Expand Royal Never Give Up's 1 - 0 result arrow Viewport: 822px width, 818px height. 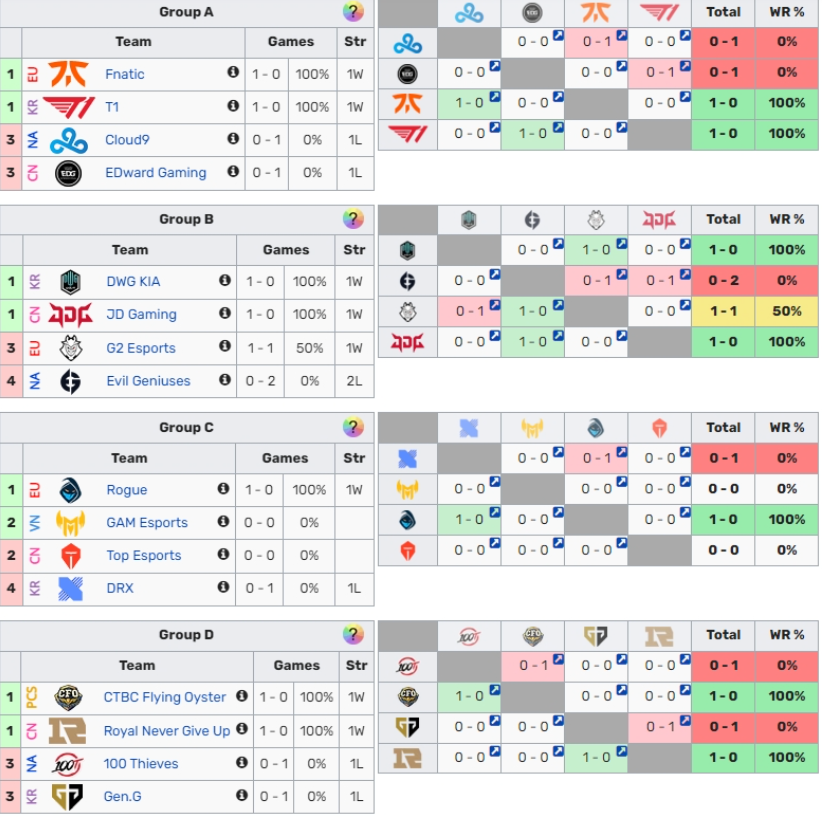(620, 751)
